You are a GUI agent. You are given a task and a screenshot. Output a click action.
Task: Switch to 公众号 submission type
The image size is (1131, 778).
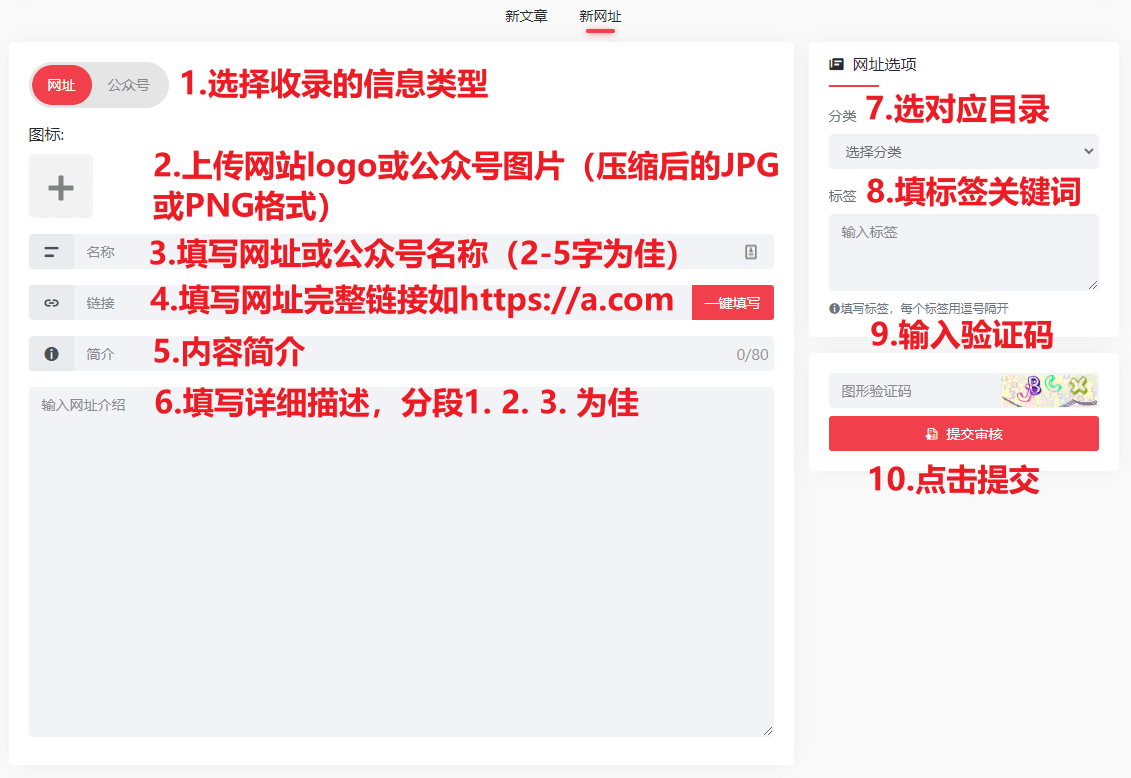click(x=128, y=85)
